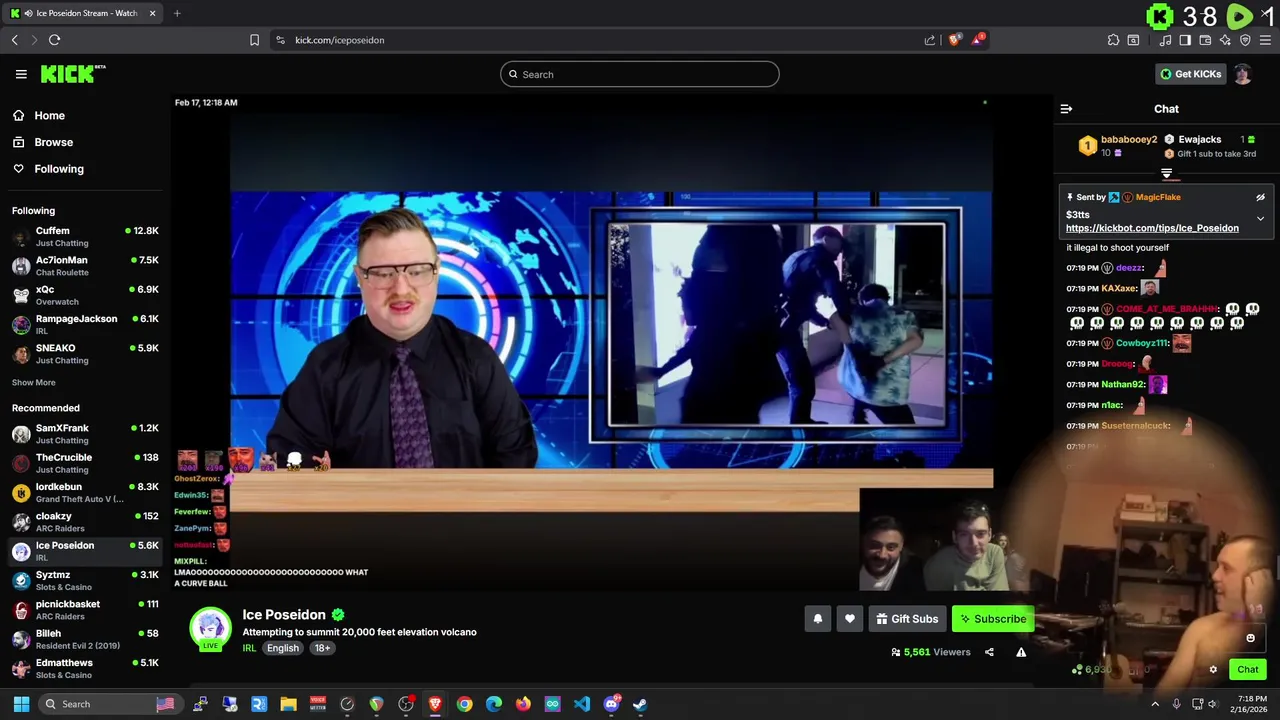Click Ice Poseidon channel avatar
Viewport: 1280px width, 720px height.
(210, 628)
